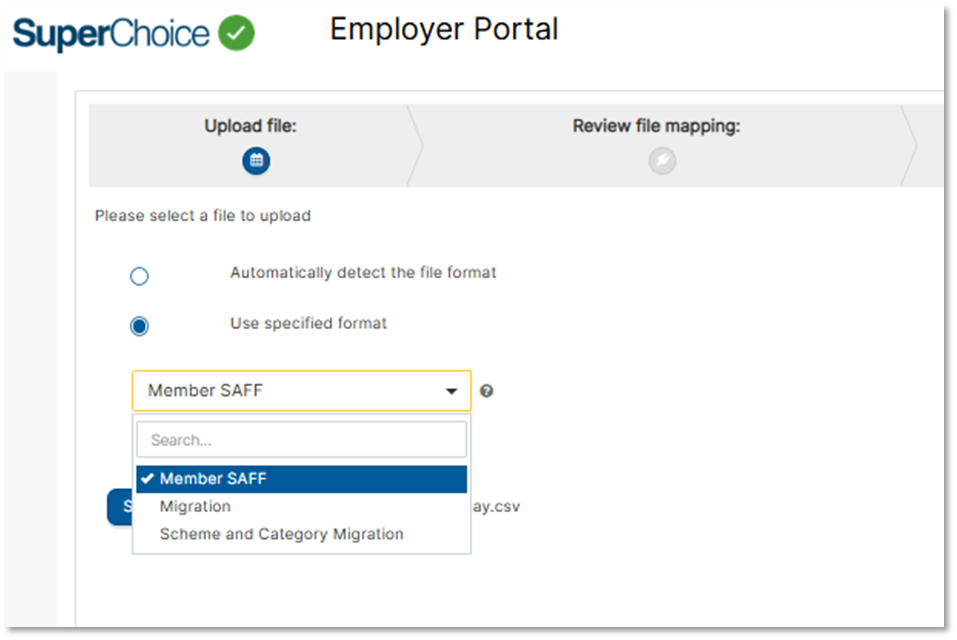
Task: Select the Use specified format option
Action: [x=139, y=326]
